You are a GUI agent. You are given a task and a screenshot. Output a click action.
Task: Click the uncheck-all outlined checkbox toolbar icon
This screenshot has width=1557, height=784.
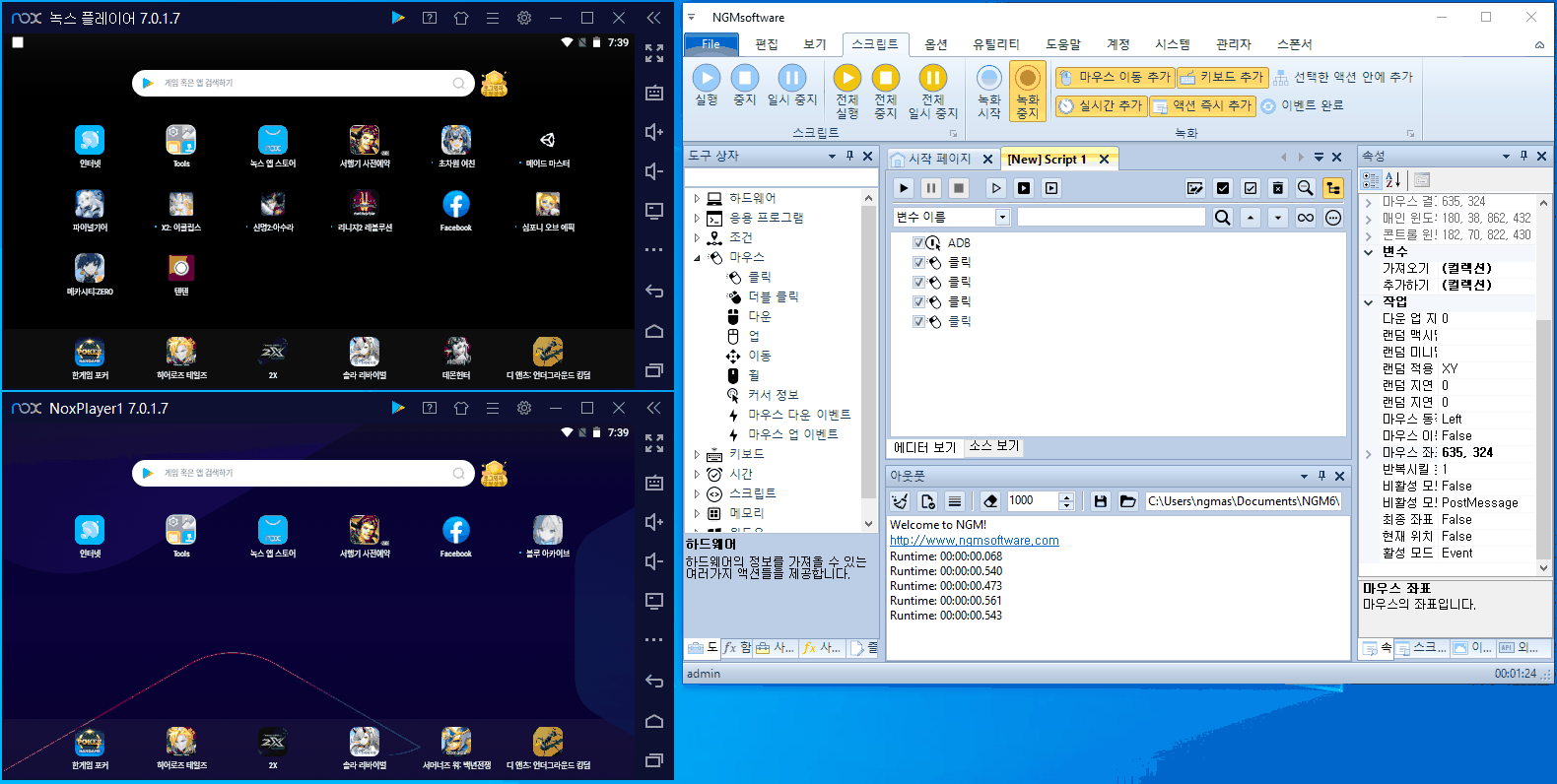click(1251, 188)
